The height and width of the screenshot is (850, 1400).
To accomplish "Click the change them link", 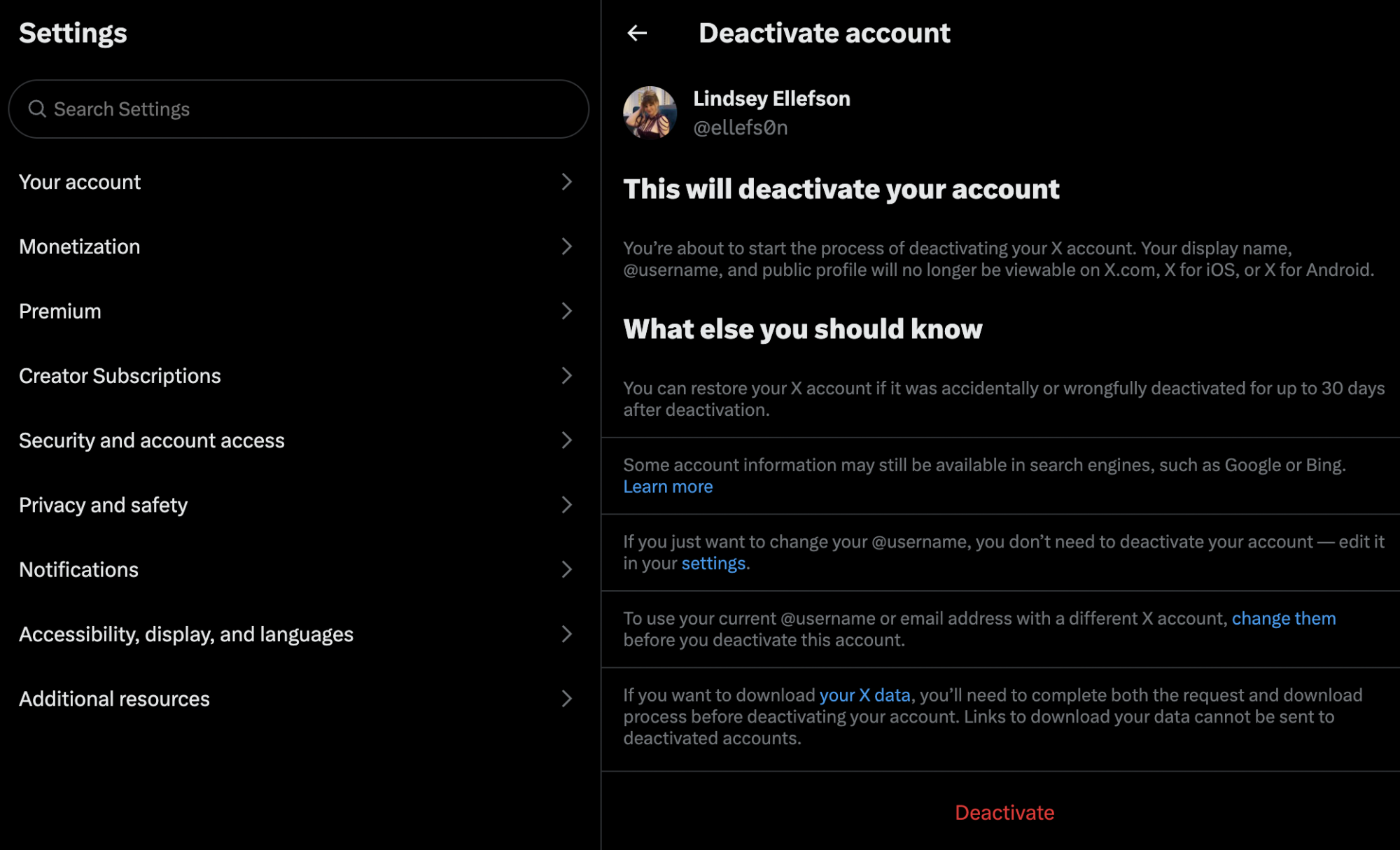I will (1284, 618).
